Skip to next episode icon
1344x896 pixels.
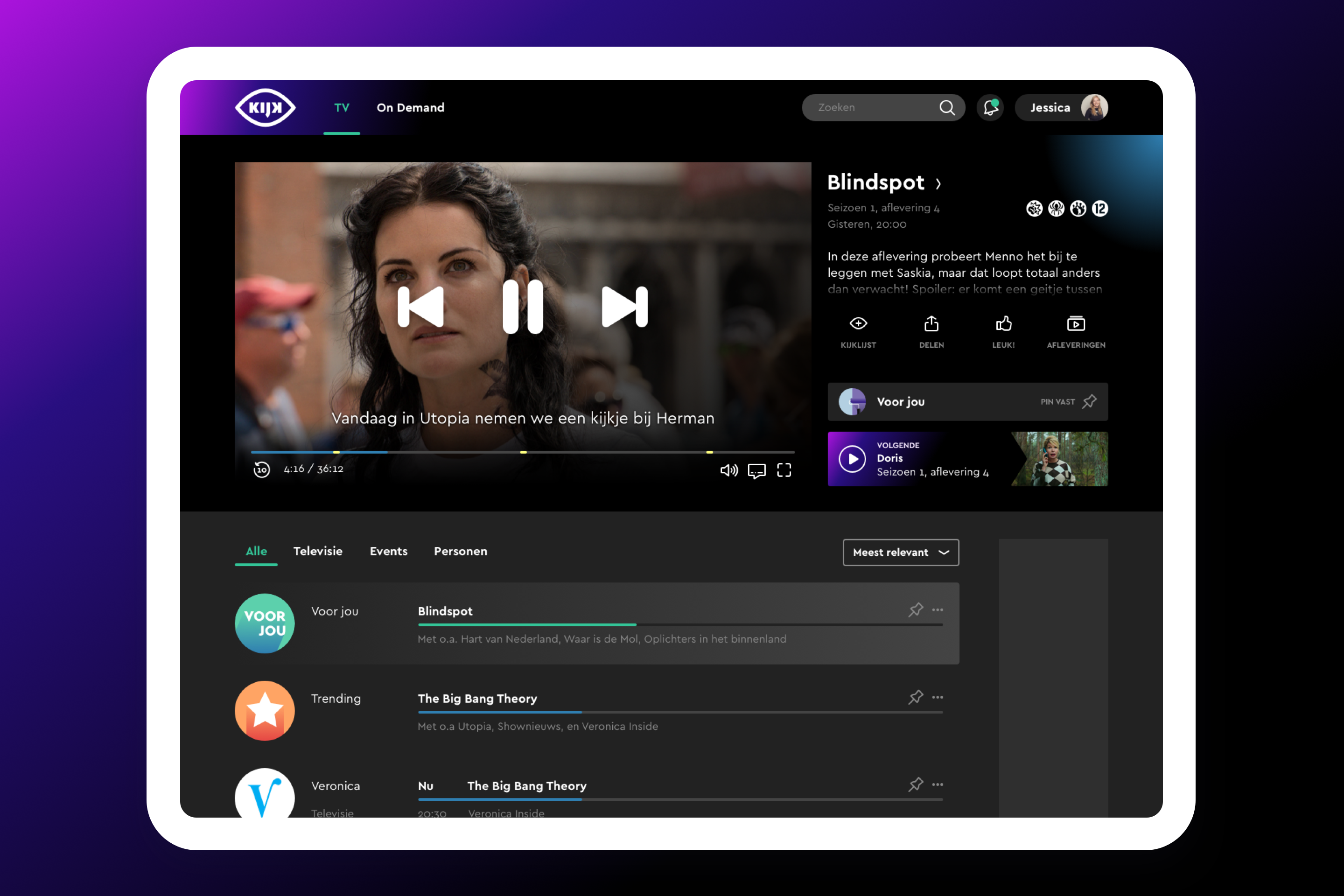tap(624, 306)
